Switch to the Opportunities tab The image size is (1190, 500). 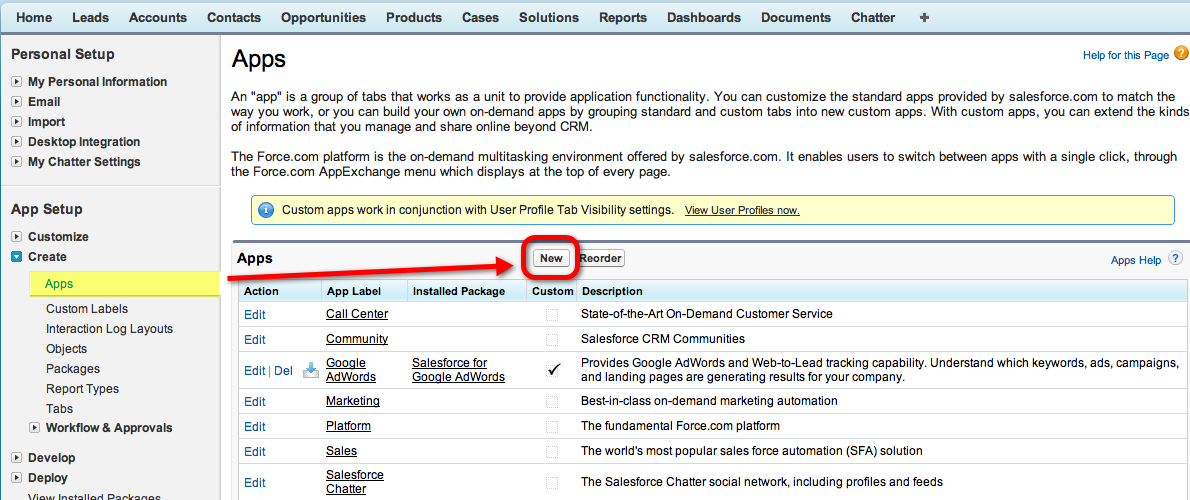pos(323,17)
